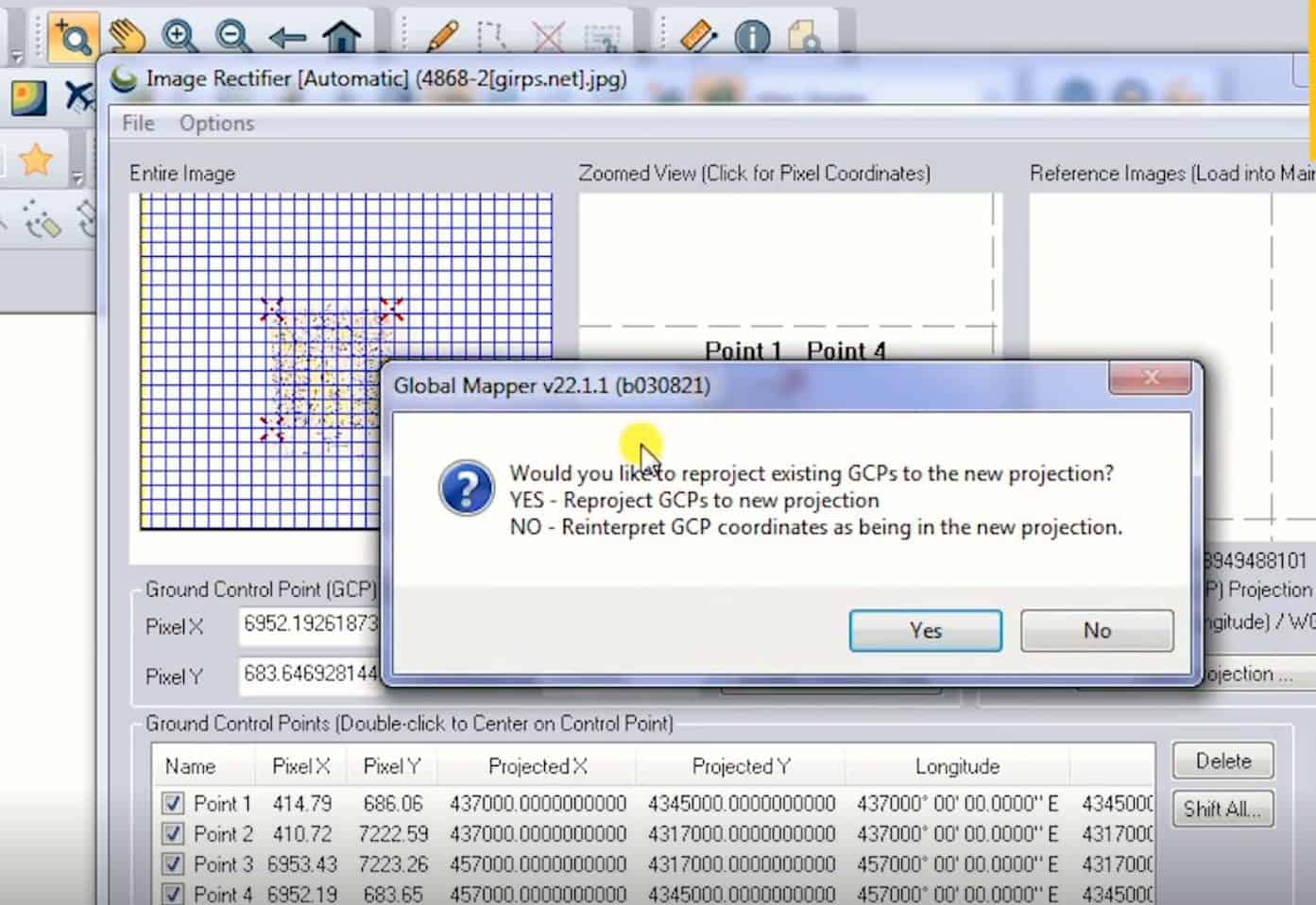1316x905 pixels.
Task: Uncheck the Point 1 checkbox
Action: tap(172, 804)
